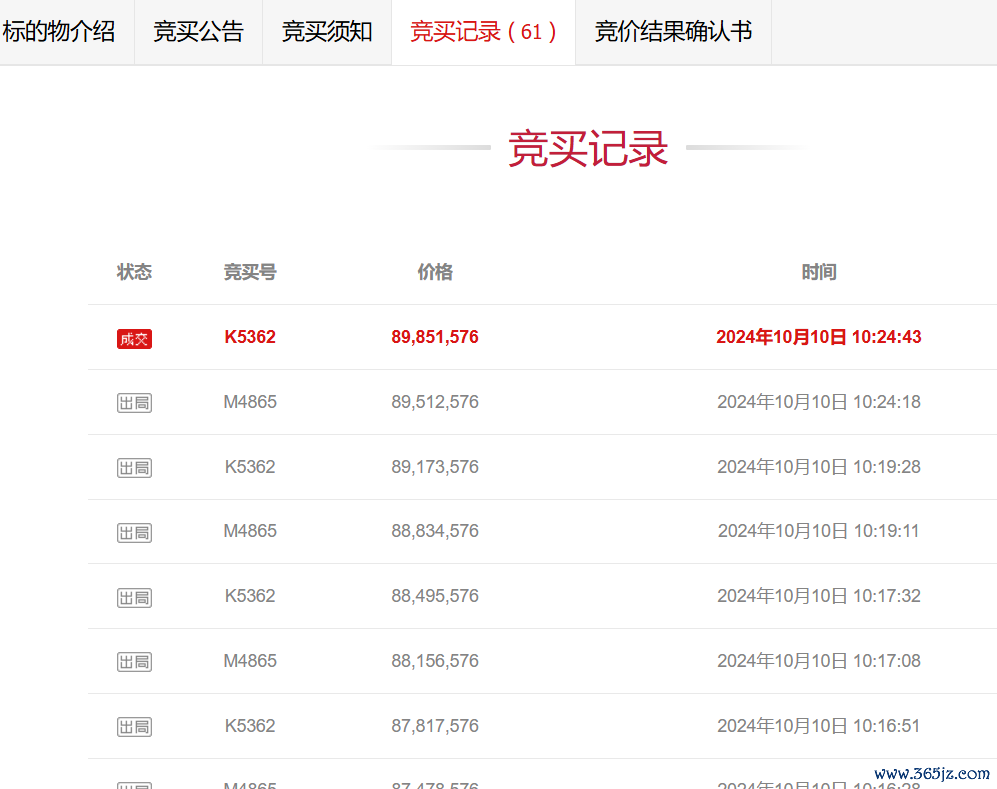Select the winning price 89,851,576
Image resolution: width=997 pixels, height=789 pixels.
point(435,337)
